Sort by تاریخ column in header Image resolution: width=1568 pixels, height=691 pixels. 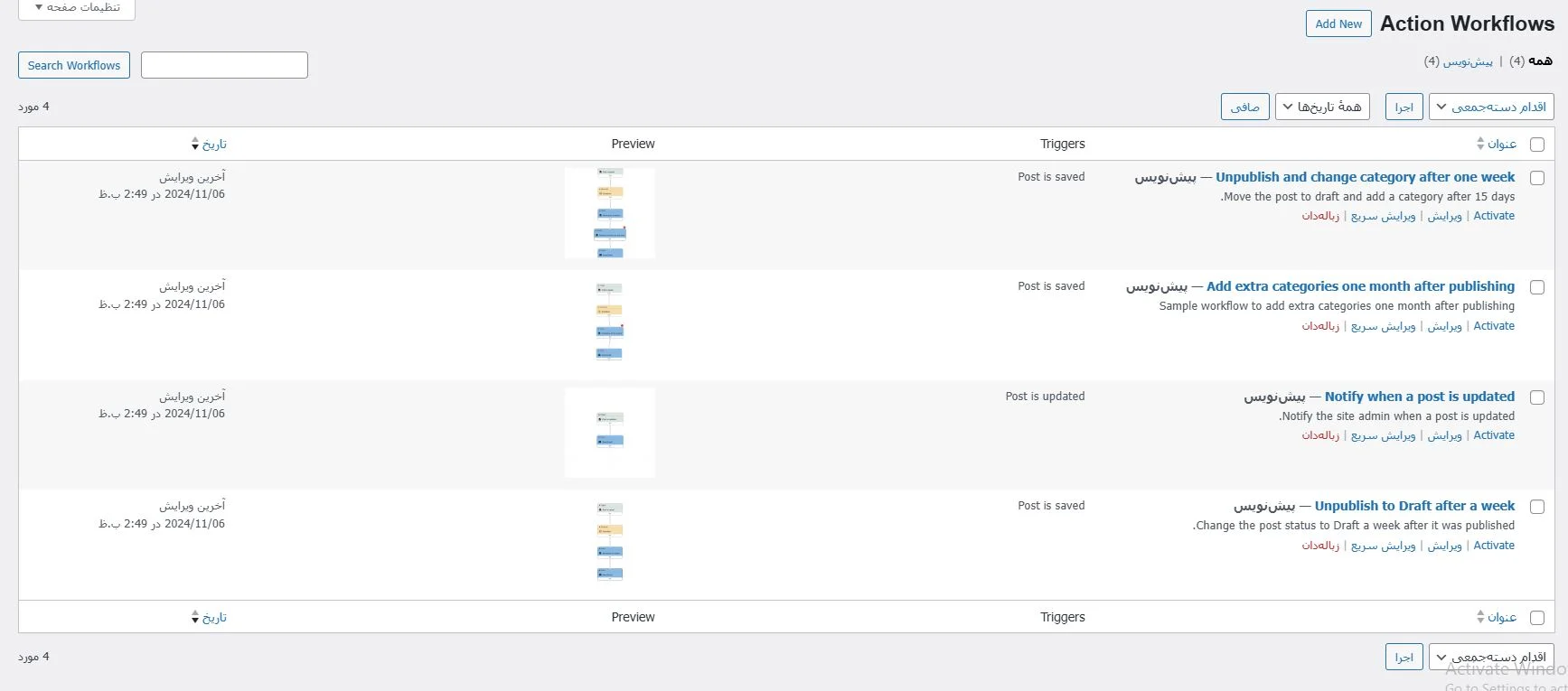pyautogui.click(x=209, y=144)
